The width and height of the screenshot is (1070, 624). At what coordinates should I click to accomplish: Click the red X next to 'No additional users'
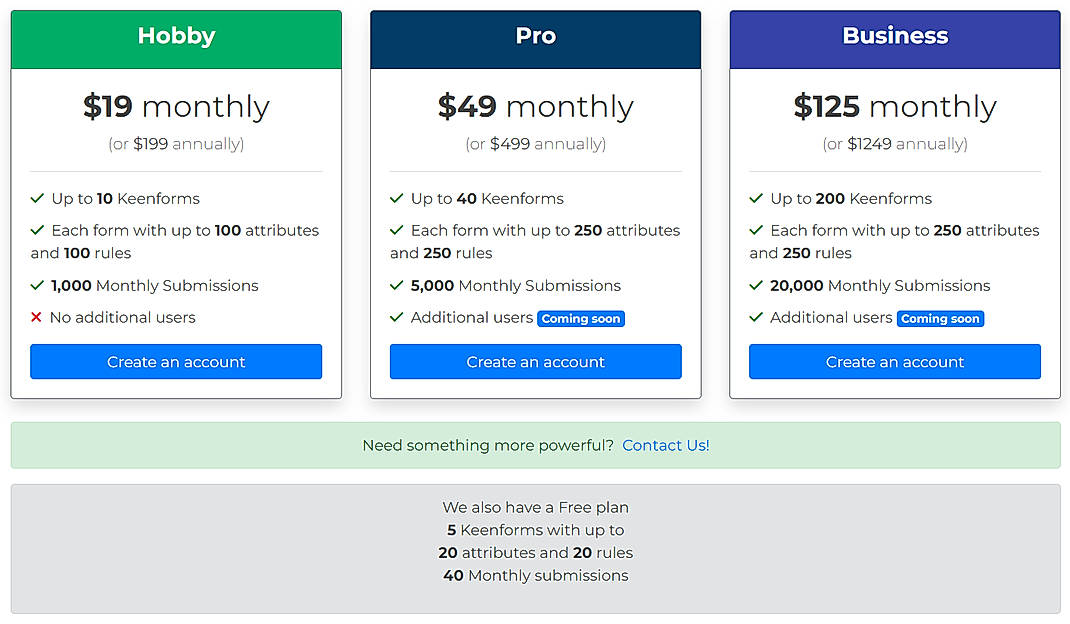pos(37,318)
